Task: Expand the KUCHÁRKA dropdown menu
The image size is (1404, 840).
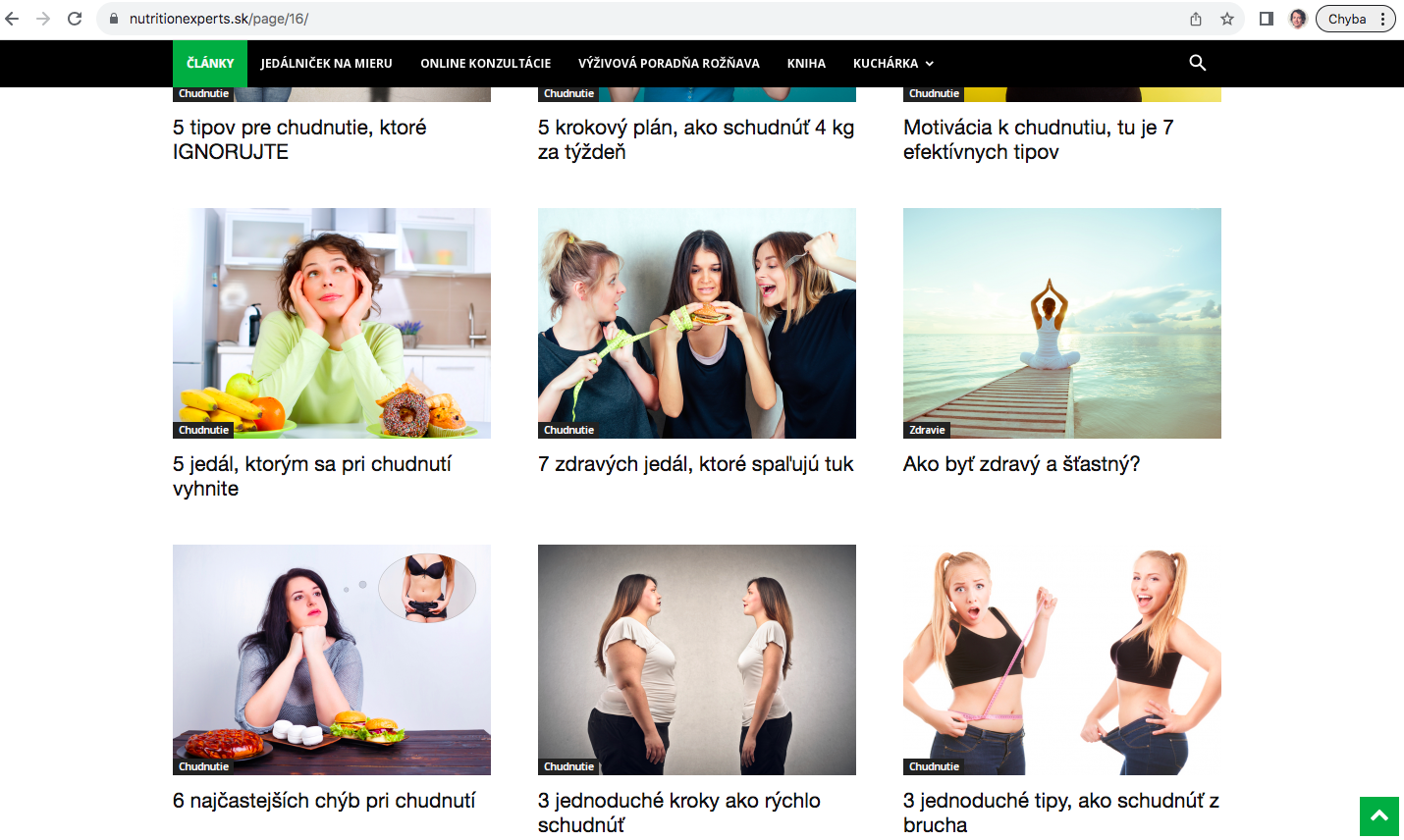Action: point(893,63)
